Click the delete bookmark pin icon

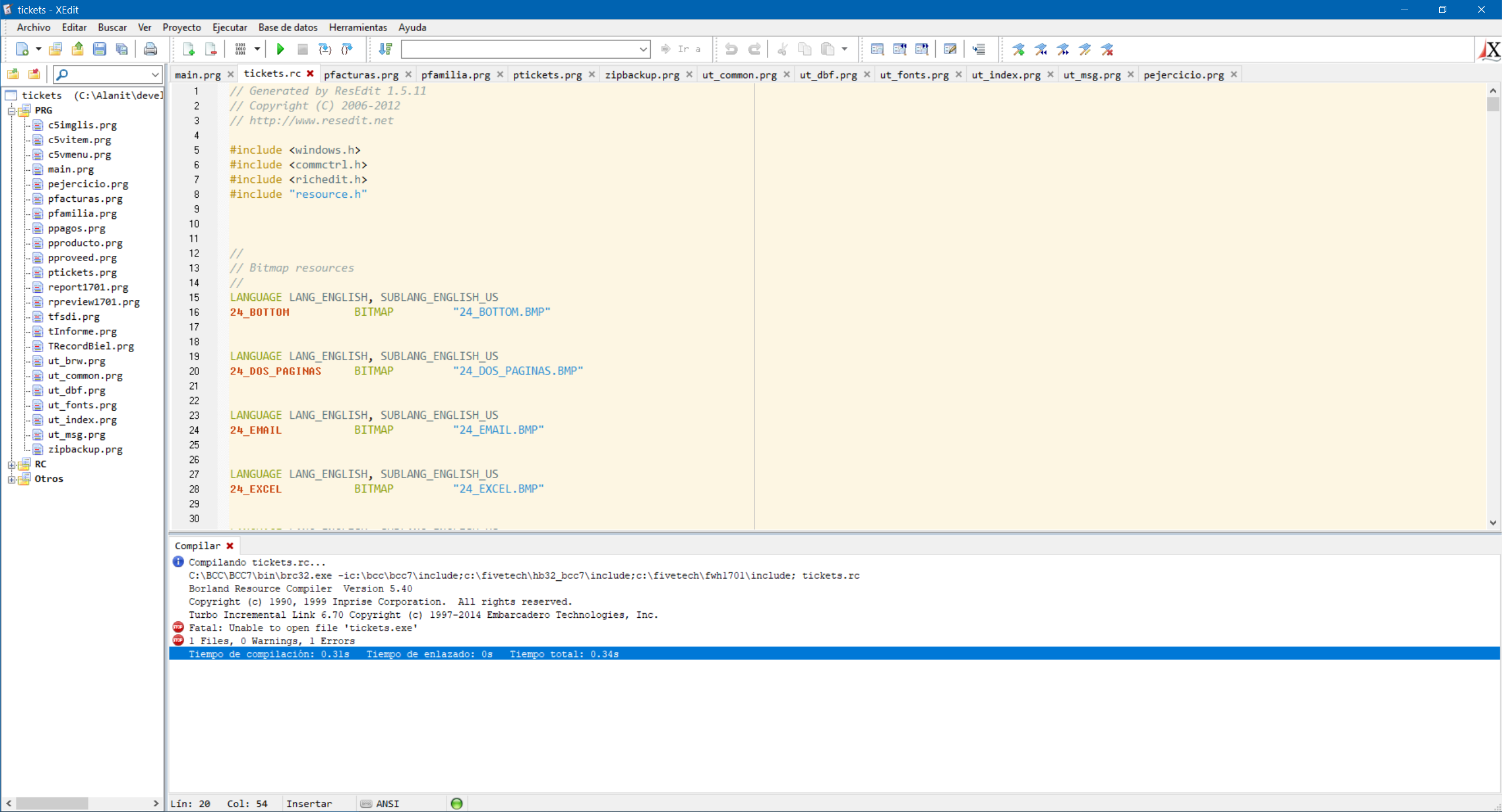pos(1107,49)
